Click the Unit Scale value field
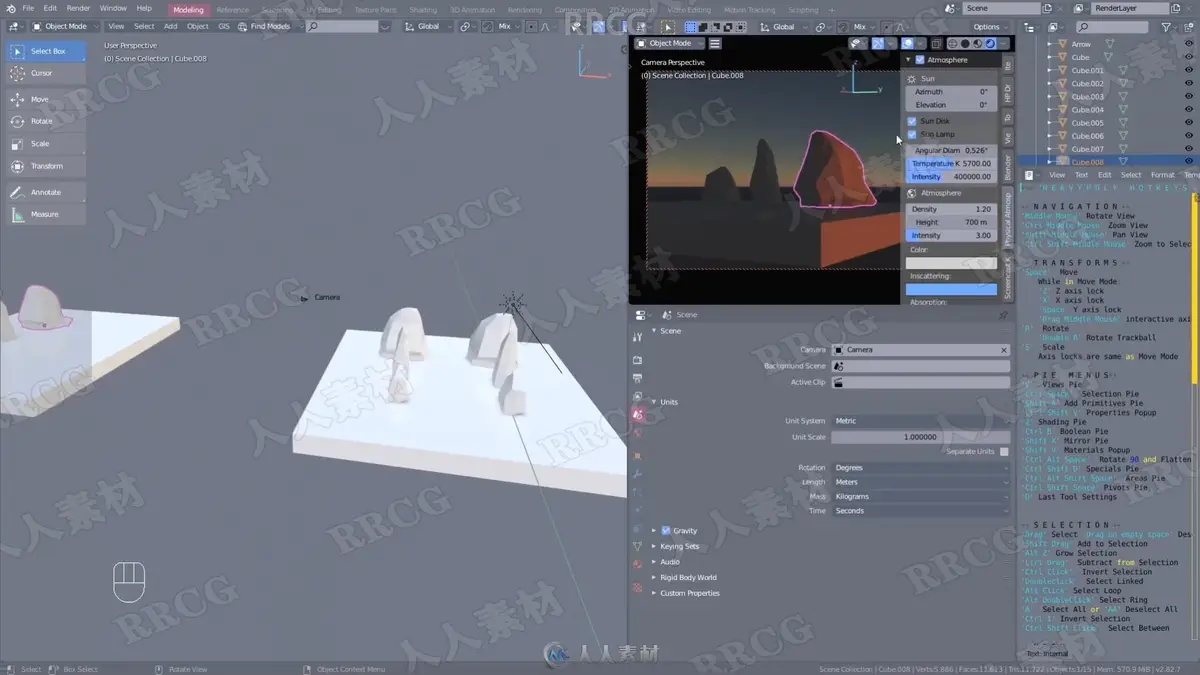1200x675 pixels. 920,437
